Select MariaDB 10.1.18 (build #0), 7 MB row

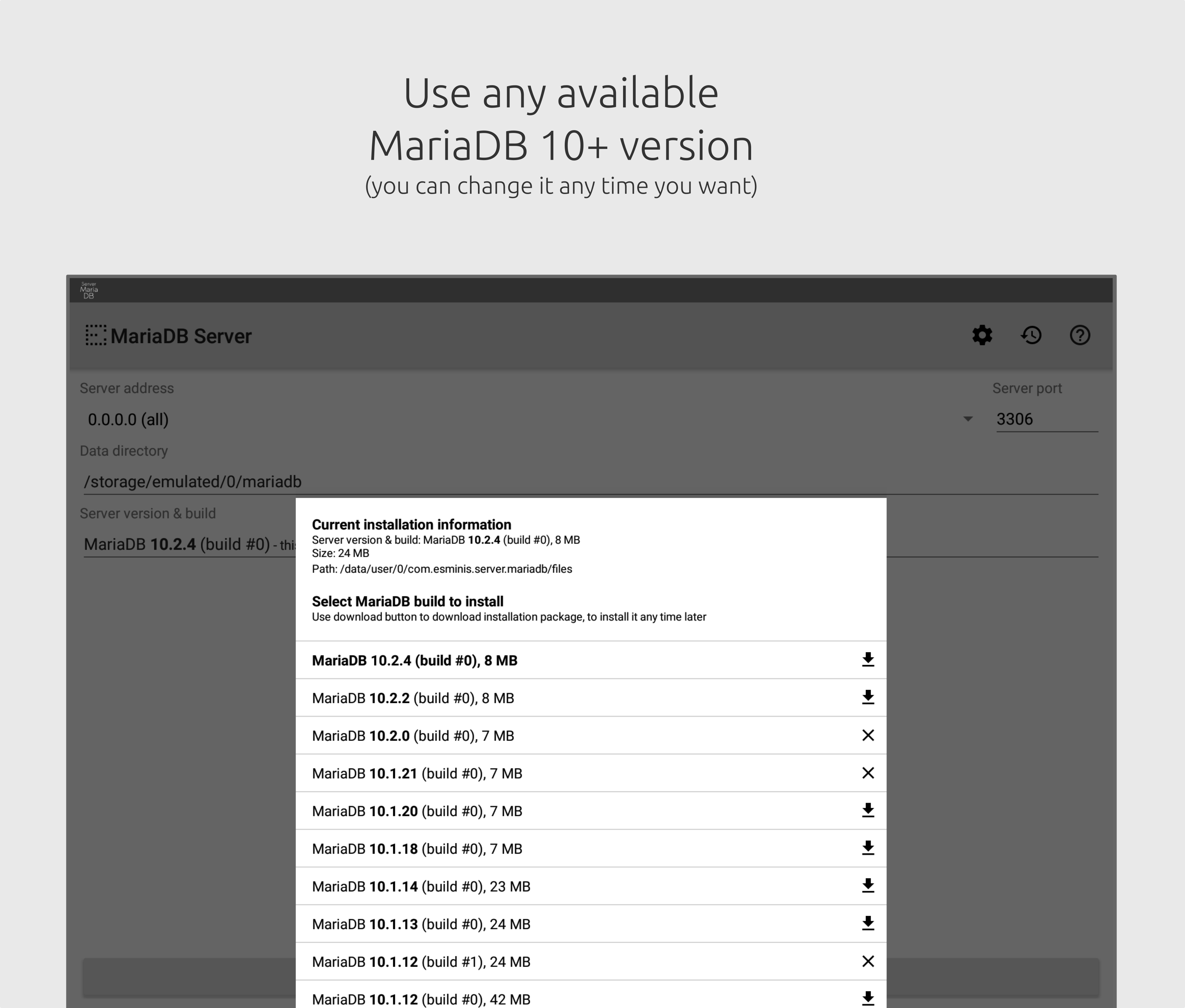coord(591,849)
